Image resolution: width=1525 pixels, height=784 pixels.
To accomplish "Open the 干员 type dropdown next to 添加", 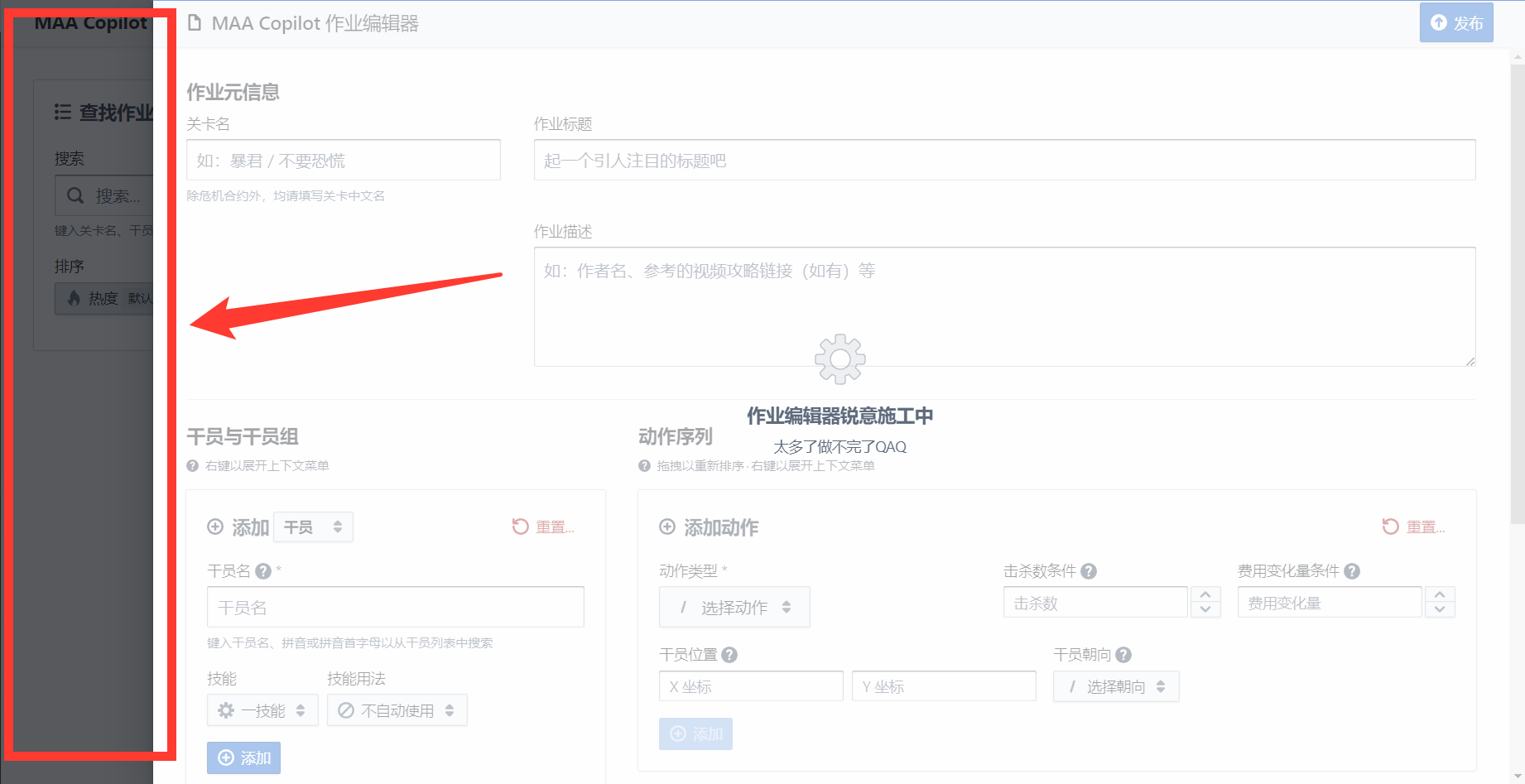I will coord(313,527).
